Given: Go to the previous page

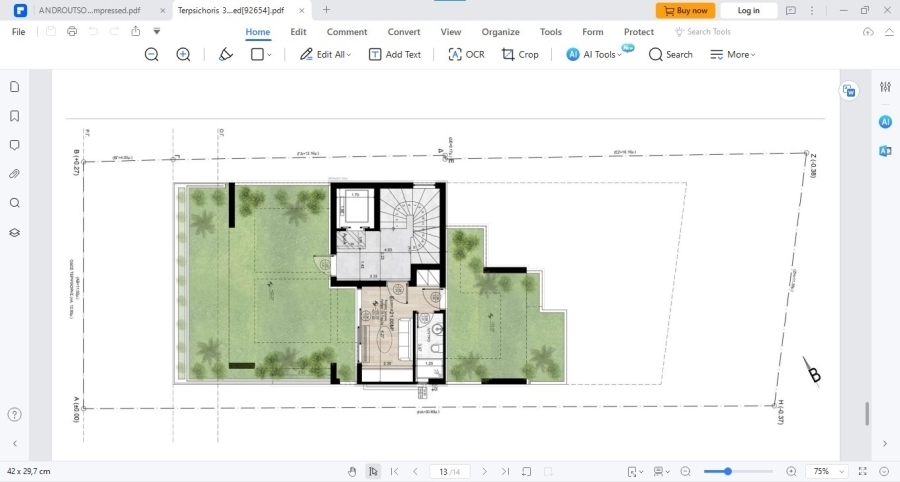Looking at the screenshot, I should pos(415,472).
